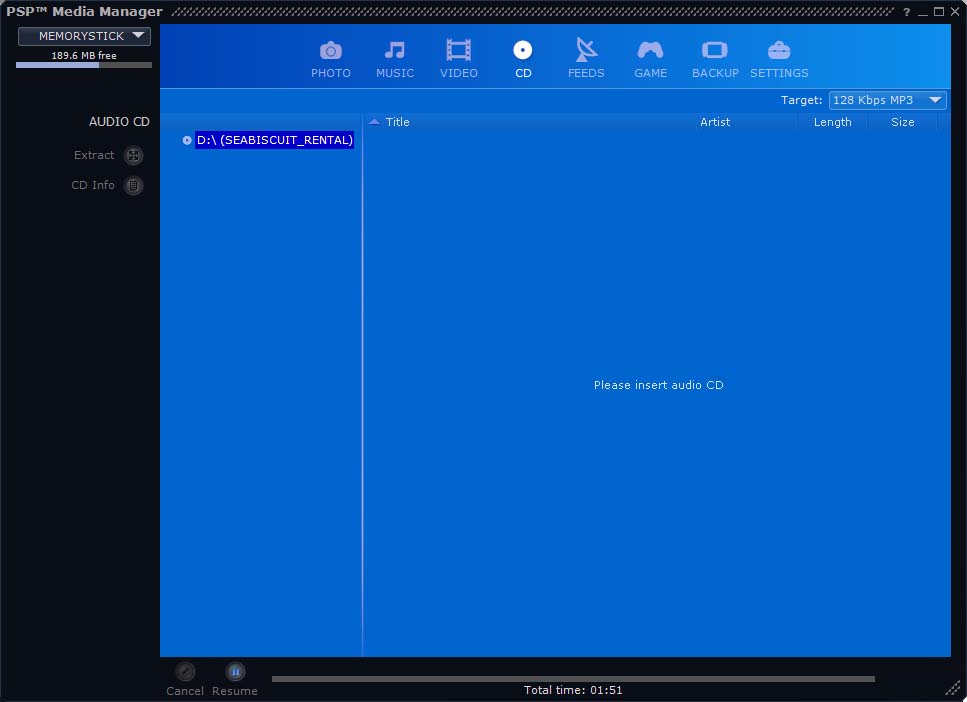Click the BACKUP tab label
The height and width of the screenshot is (702, 967).
click(x=715, y=73)
